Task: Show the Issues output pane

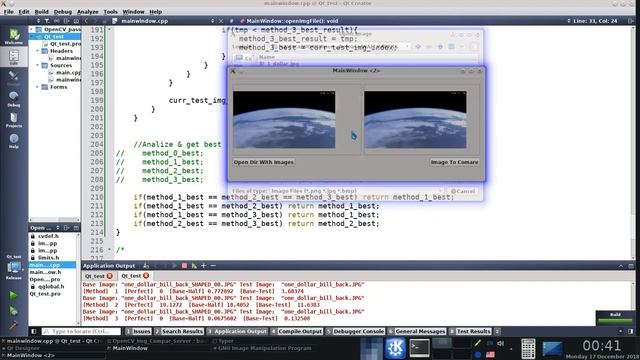Action: (x=138, y=331)
